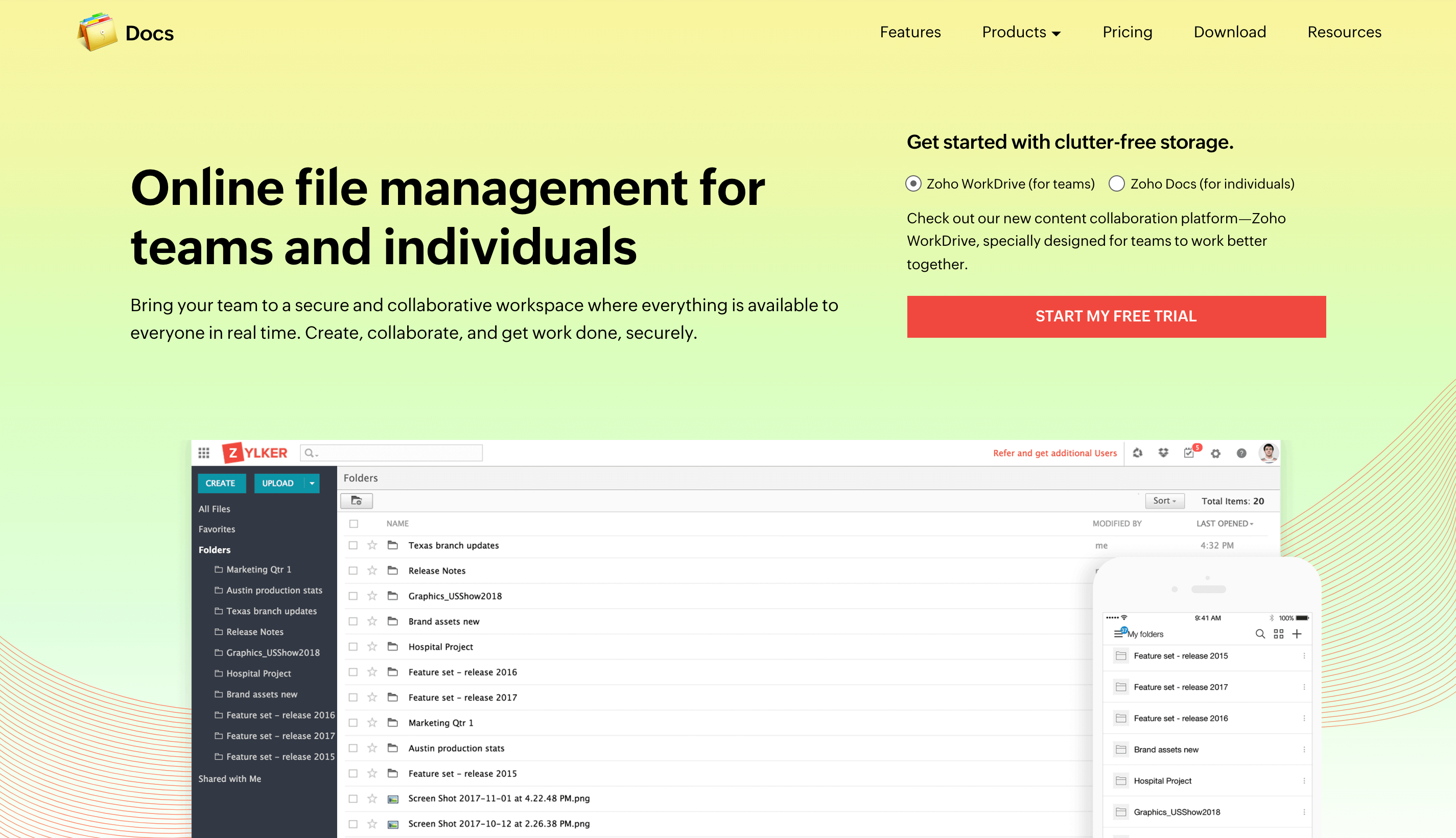The width and height of the screenshot is (1456, 838).
Task: Click image icon of Screen Shot 2017-11-01 file
Action: (x=393, y=799)
